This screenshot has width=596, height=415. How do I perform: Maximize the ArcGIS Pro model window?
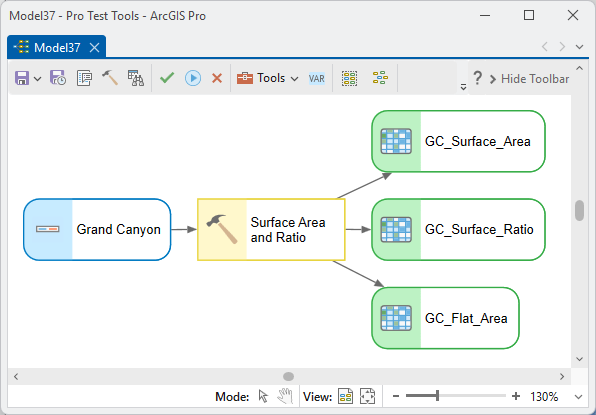pos(529,15)
